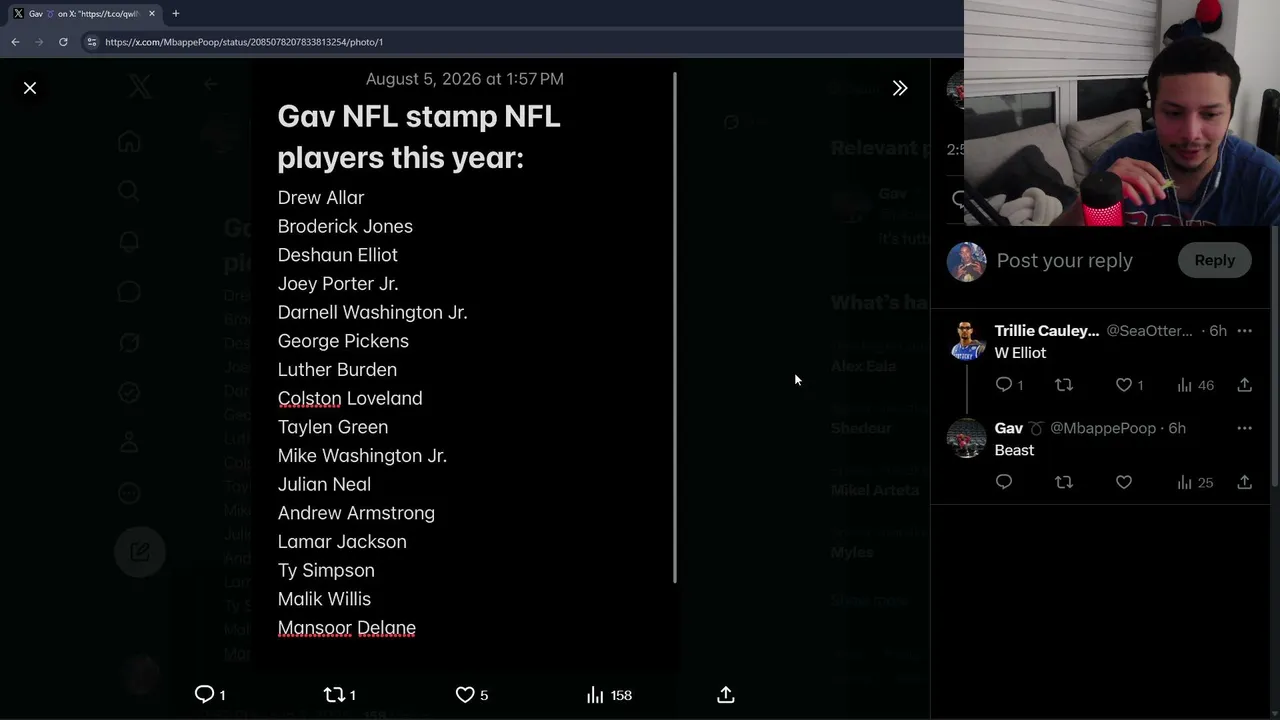
Task: Like the 'W Elliot' comment
Action: [1130, 385]
